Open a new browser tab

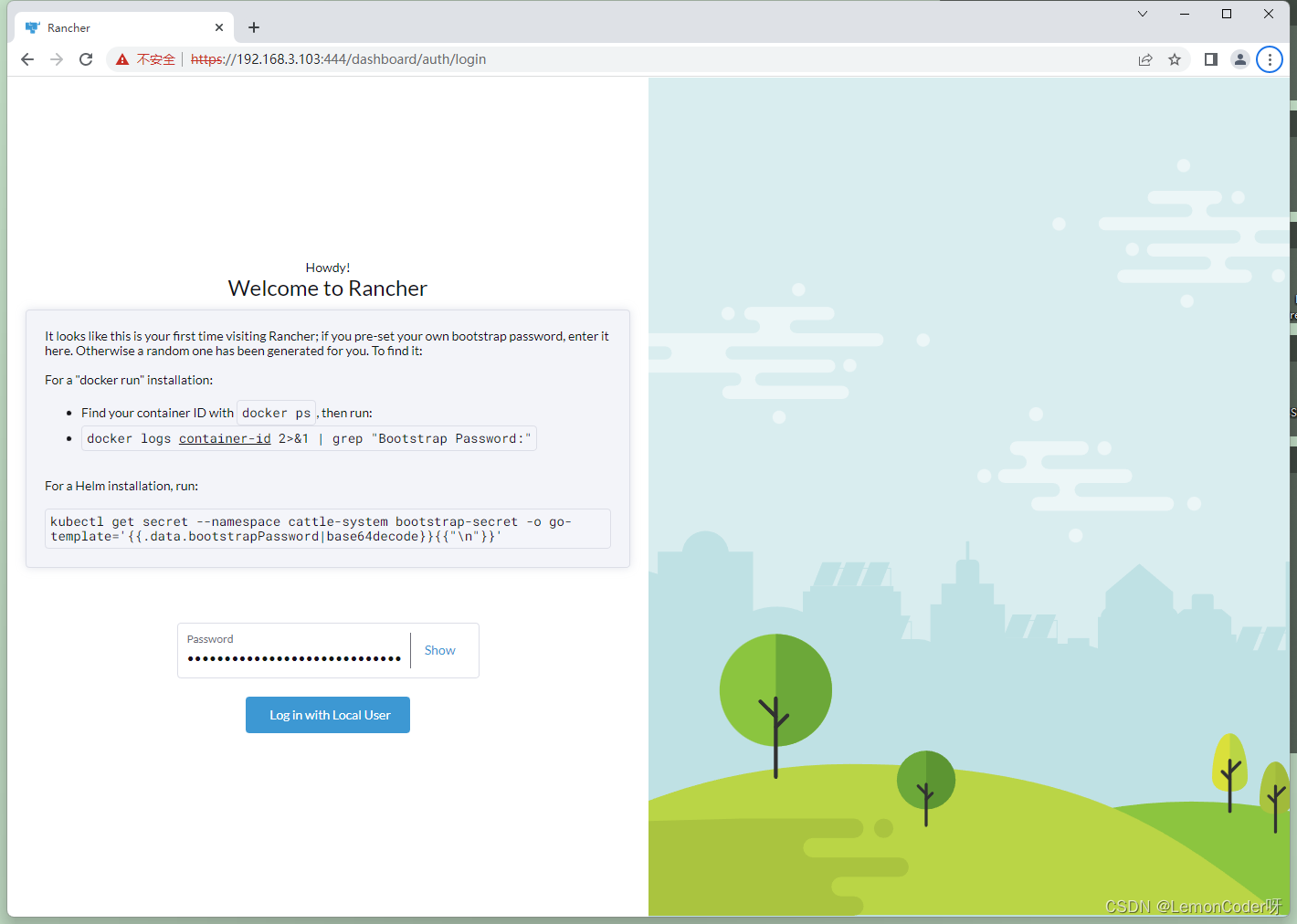(x=254, y=27)
